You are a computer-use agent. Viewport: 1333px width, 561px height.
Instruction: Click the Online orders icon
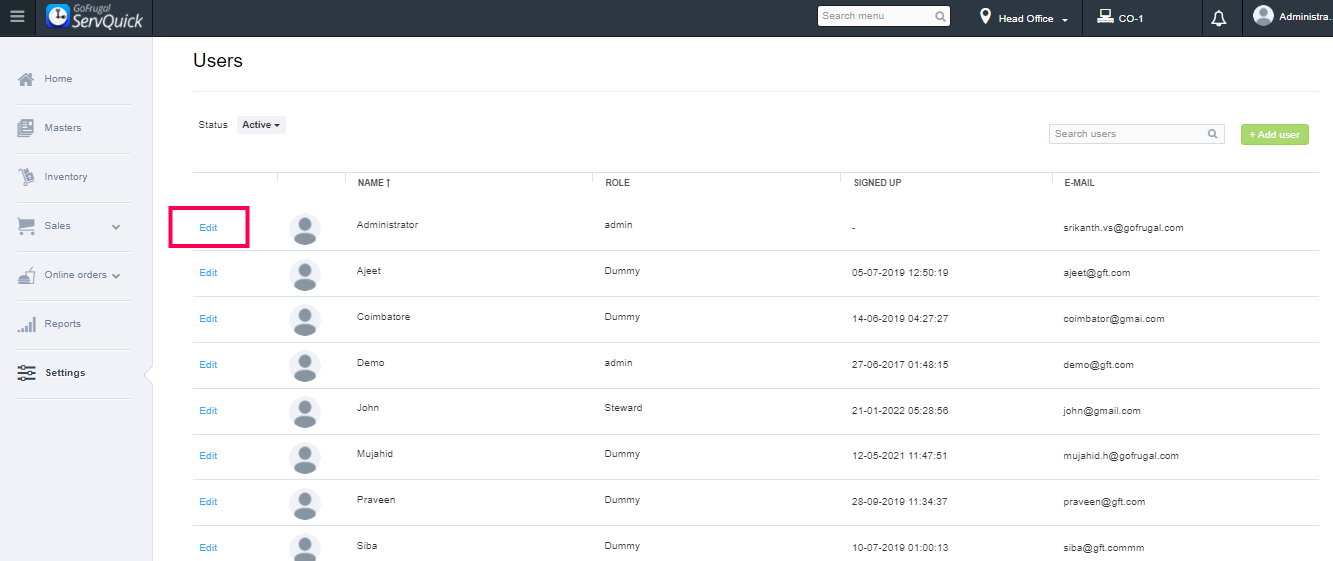point(27,275)
